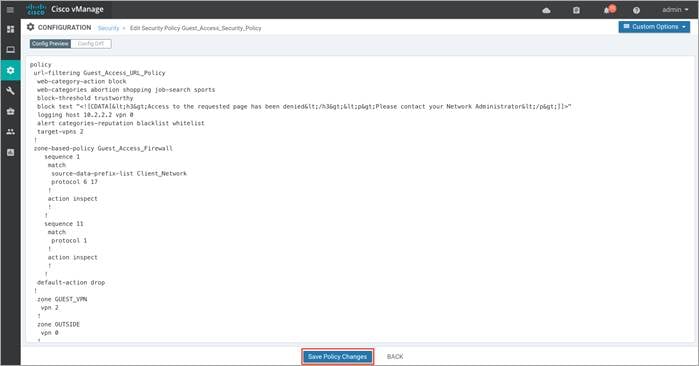Open the Configuration gear sidebar icon

pos(10,70)
